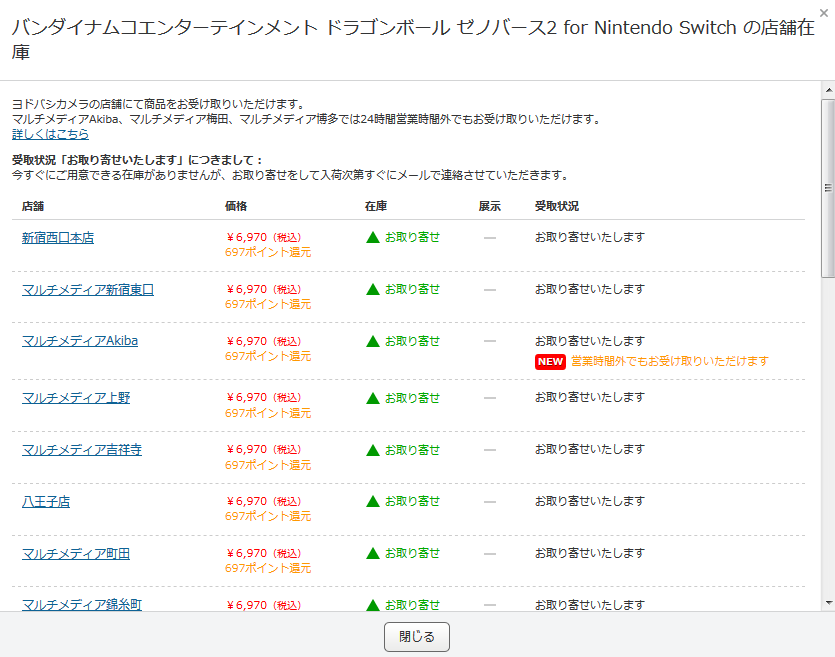Click the dialog title ドラゴンボール ゼノバース2 text
Viewport: 835px width, 657px height.
tap(441, 28)
